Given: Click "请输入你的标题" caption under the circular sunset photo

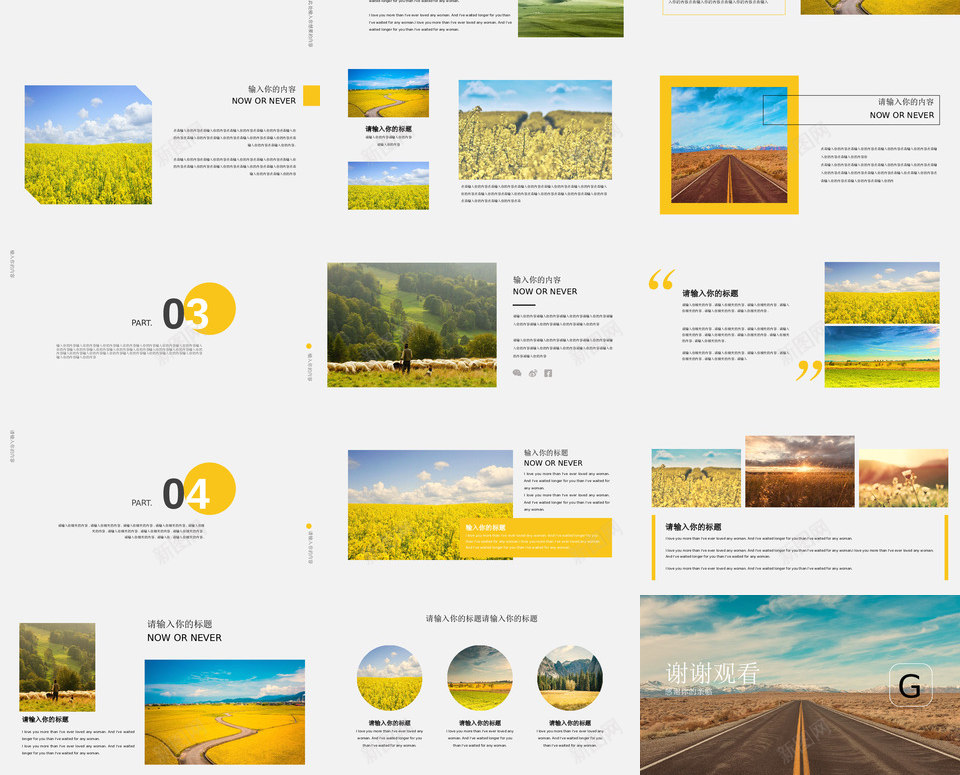Looking at the screenshot, I should pyautogui.click(x=480, y=723).
